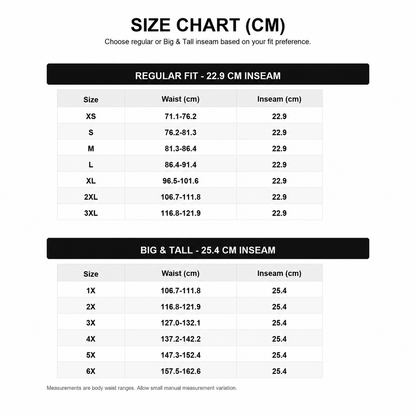Click the Regular Fit 22.9 cm inseam banner
The image size is (416, 416).
point(208,74)
